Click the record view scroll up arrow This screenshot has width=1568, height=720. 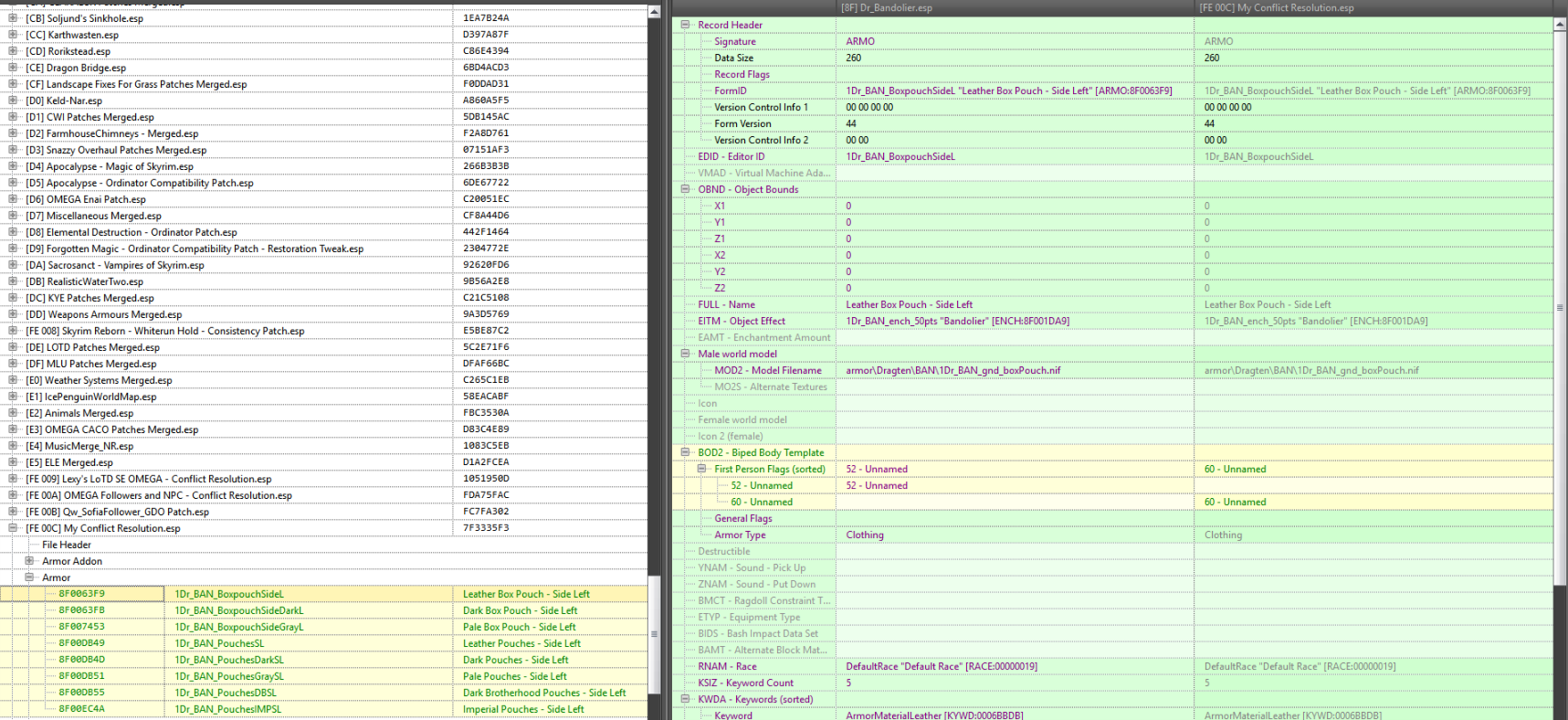[x=1560, y=25]
